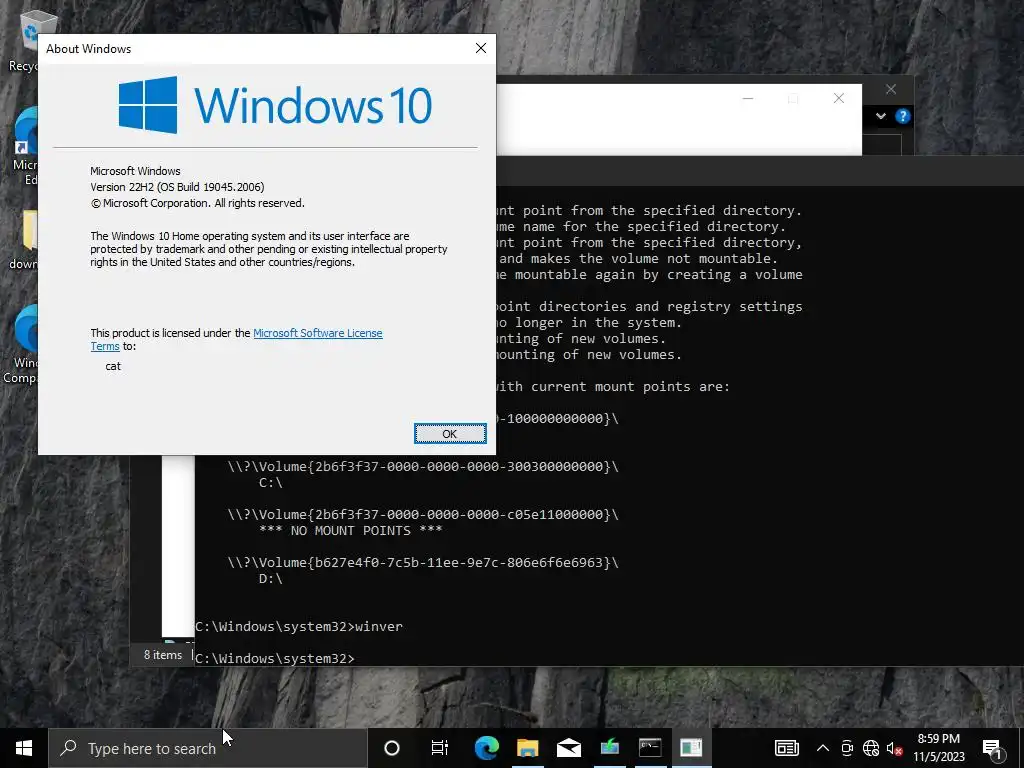Screen dimensions: 1024x768
Task: Expand the ribbon chevron in File Explorer
Action: pyautogui.click(x=880, y=116)
